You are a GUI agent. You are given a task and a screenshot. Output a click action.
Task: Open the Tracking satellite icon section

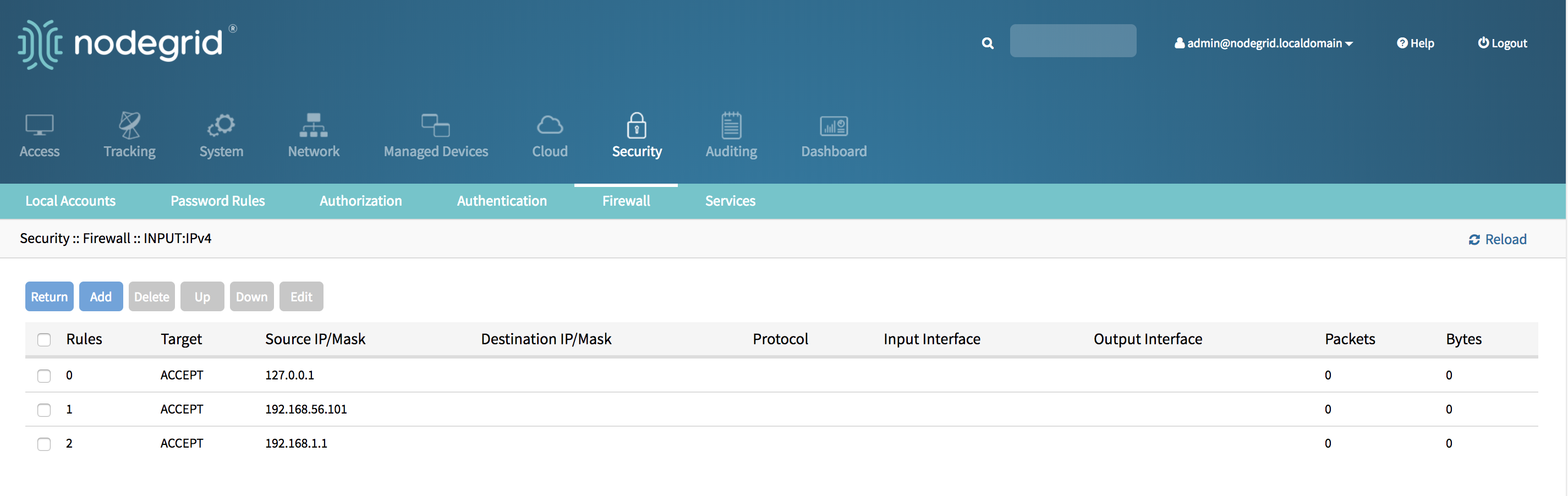click(x=129, y=135)
